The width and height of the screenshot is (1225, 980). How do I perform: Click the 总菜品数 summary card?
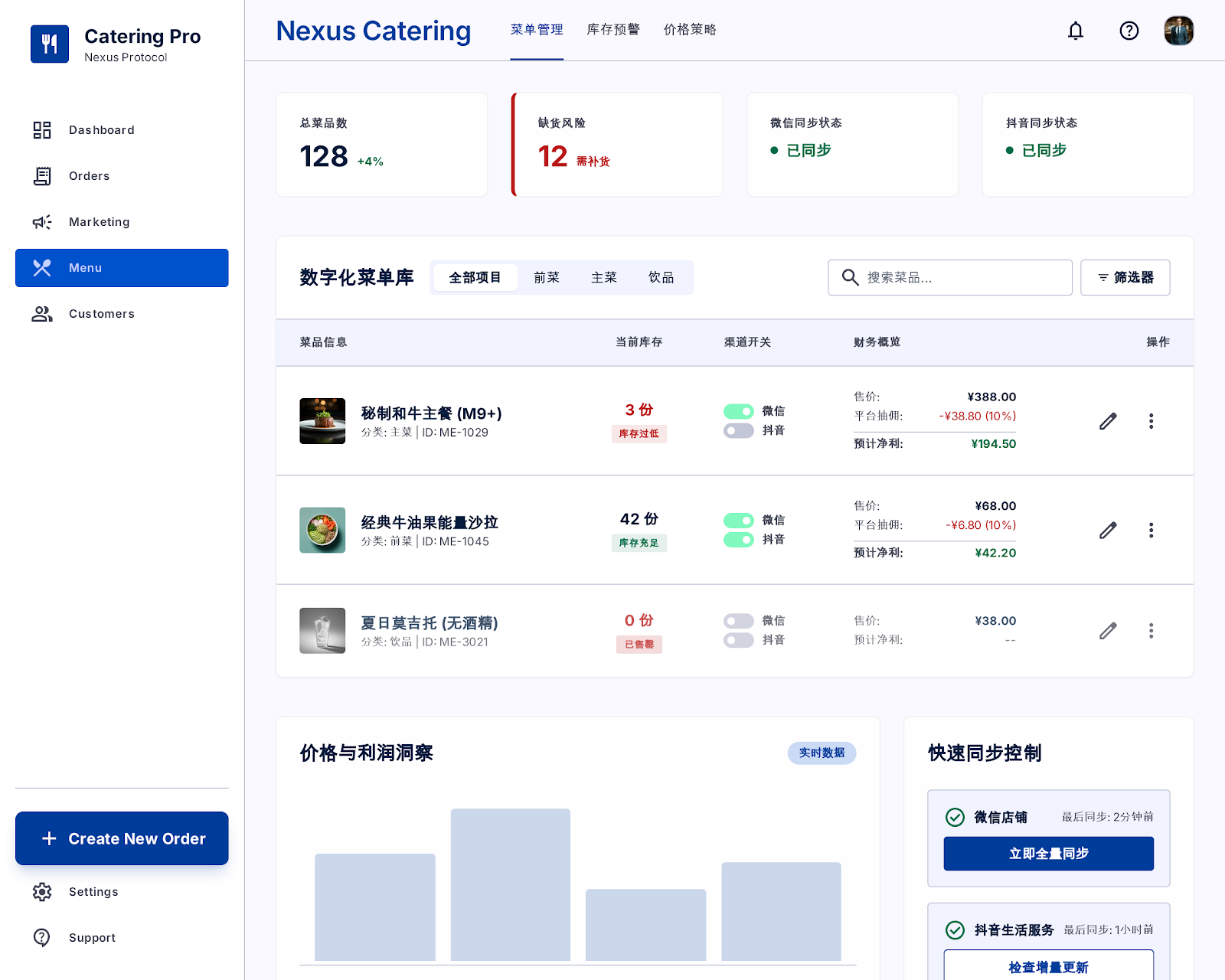pos(382,145)
